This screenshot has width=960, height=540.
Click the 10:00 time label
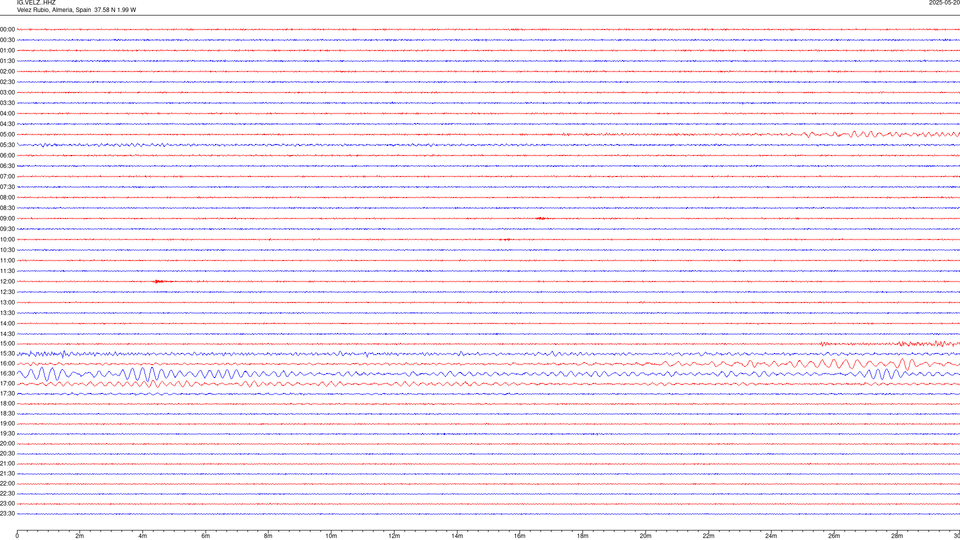[7, 239]
